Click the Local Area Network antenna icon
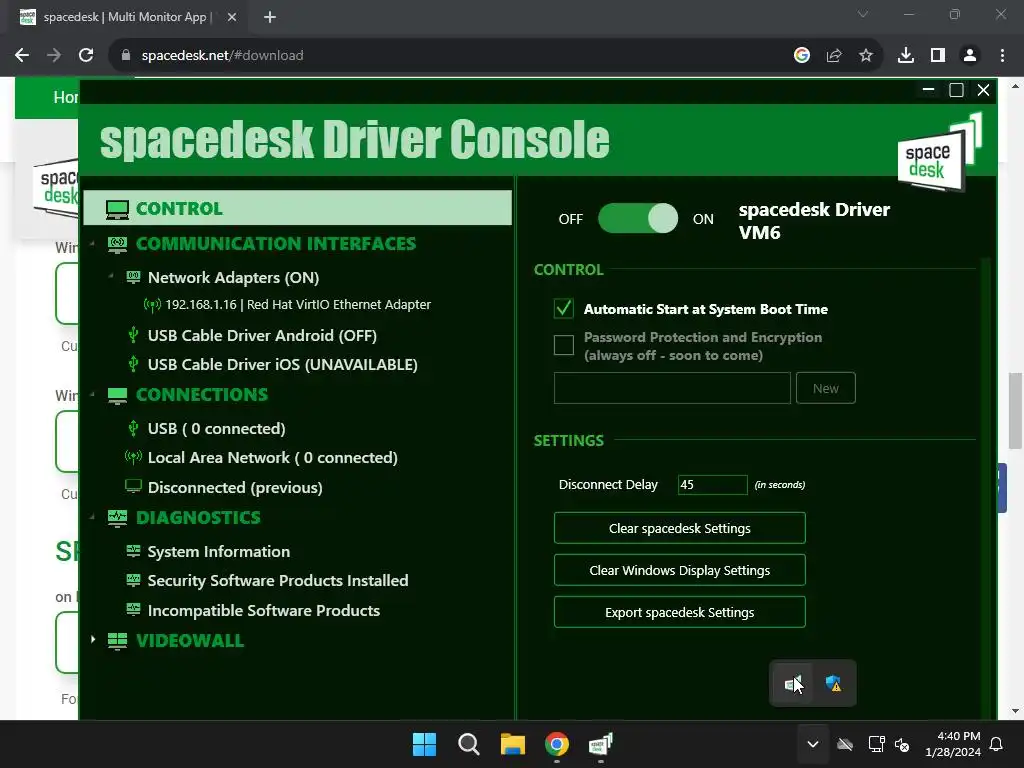Screen dimensions: 1024x768 pyautogui.click(x=133, y=457)
